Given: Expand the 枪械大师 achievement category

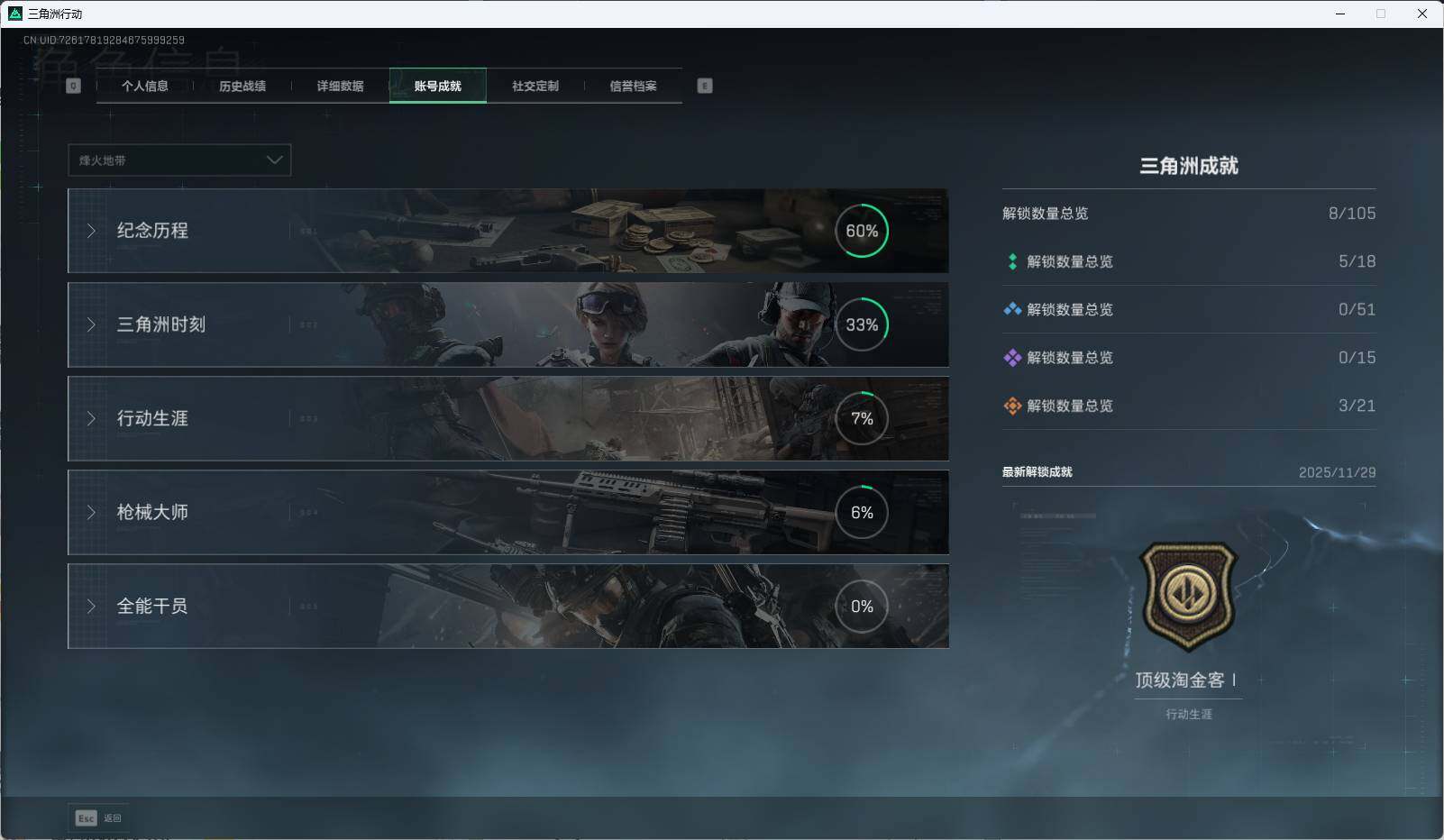Looking at the screenshot, I should click(x=90, y=512).
